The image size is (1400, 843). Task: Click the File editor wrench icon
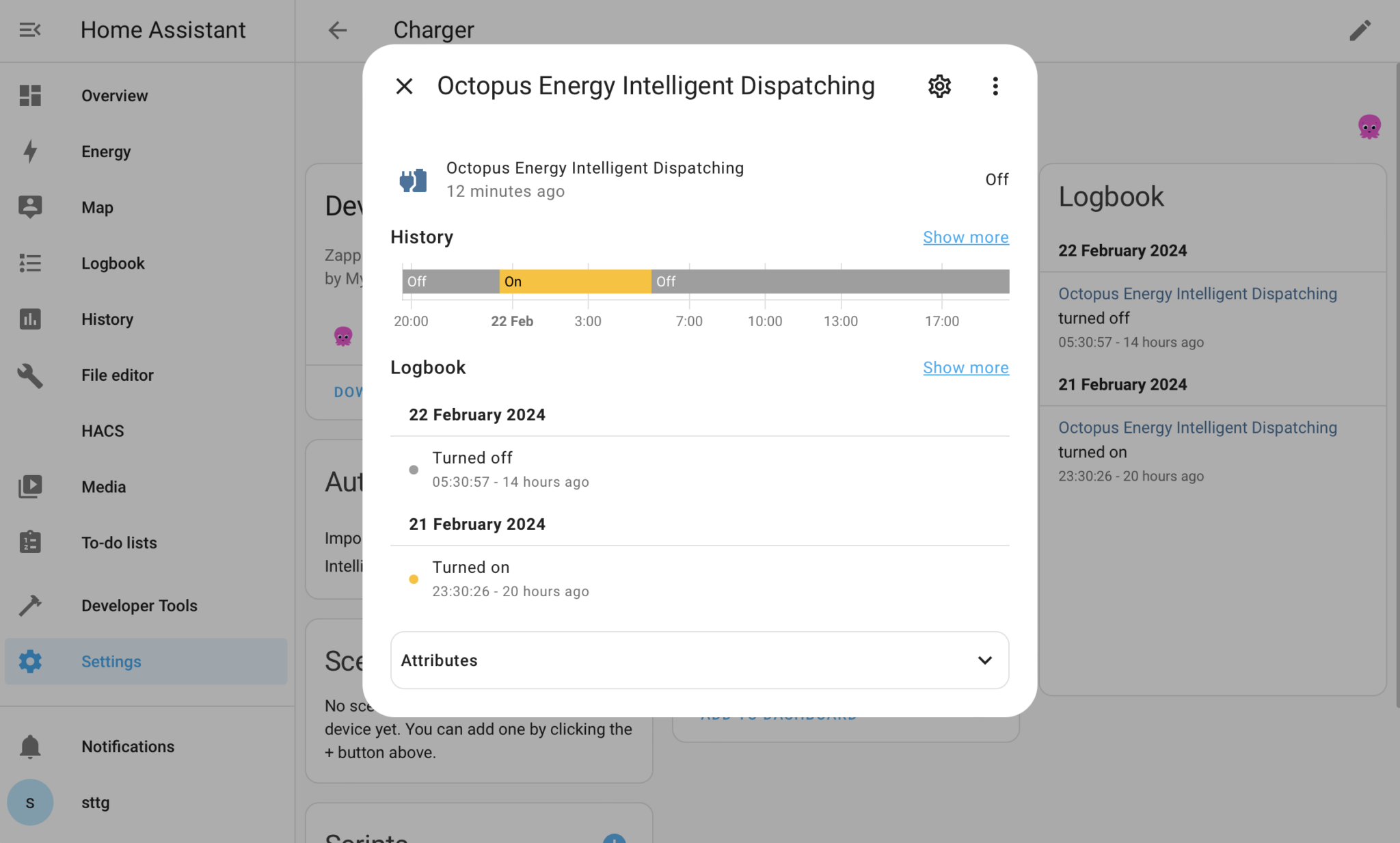30,375
